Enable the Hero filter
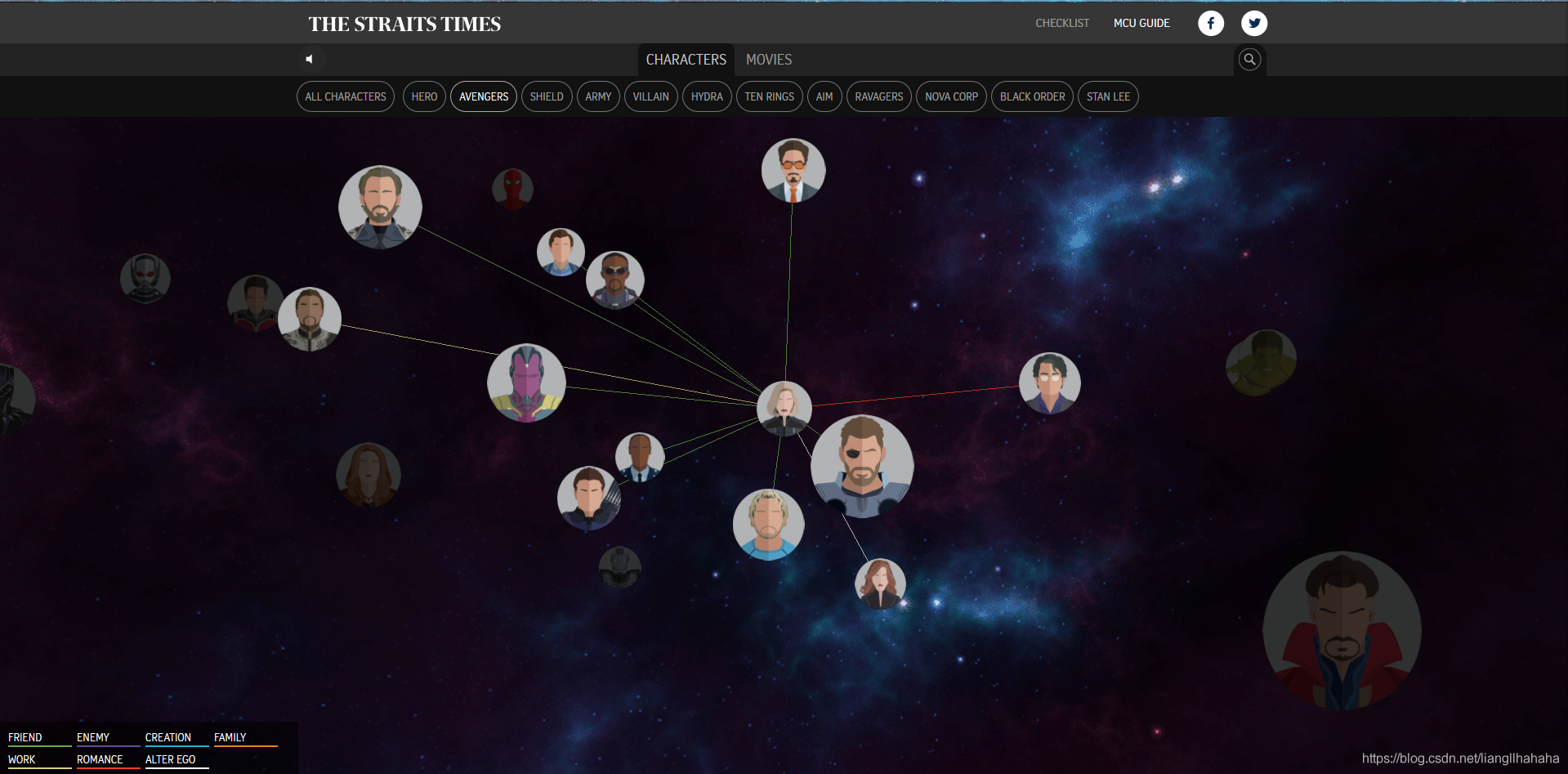 (424, 96)
